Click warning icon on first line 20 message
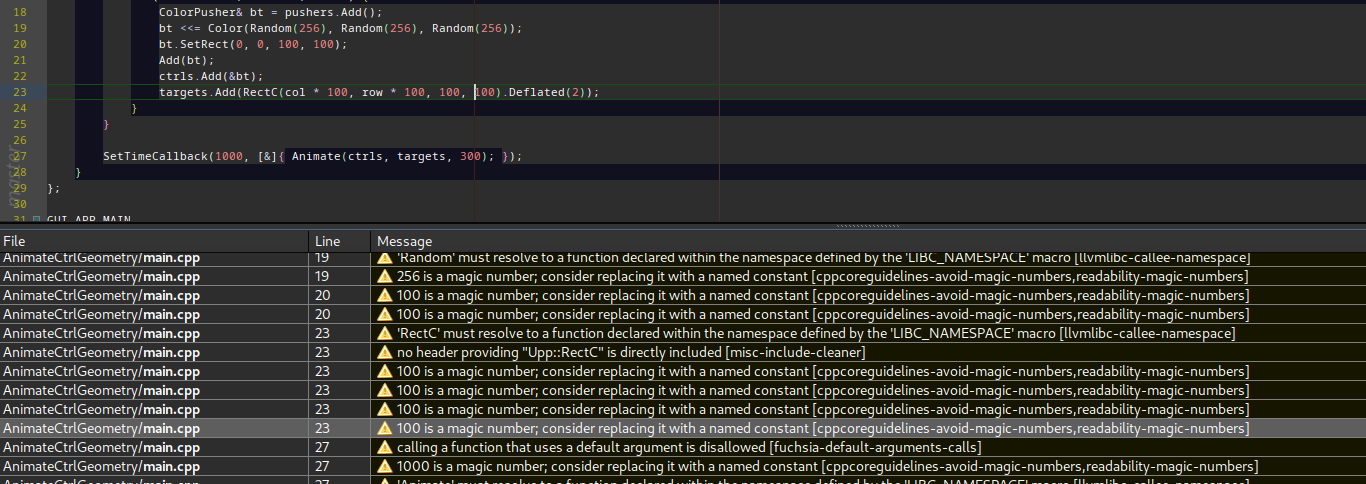1366x484 pixels. click(384, 296)
